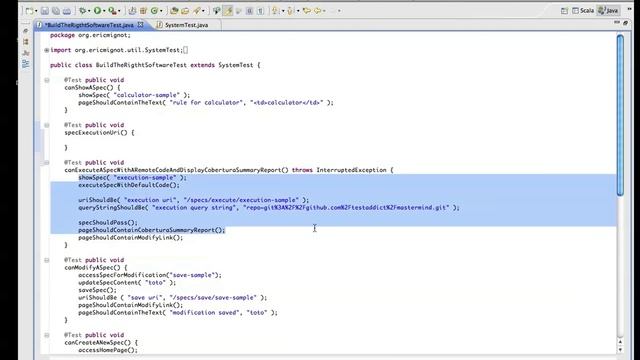This screenshot has width=640, height=360.
Task: Click the Open Task folder icon
Action: (185, 11)
